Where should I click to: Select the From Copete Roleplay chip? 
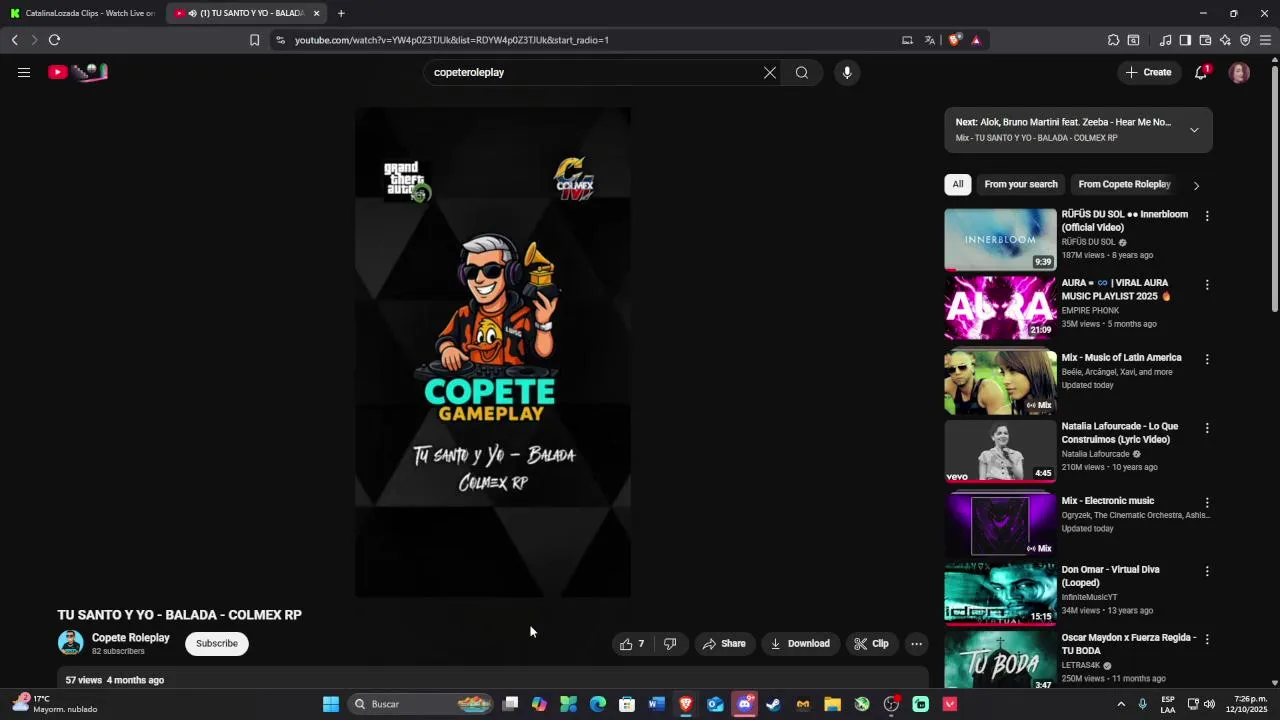[x=1124, y=184]
